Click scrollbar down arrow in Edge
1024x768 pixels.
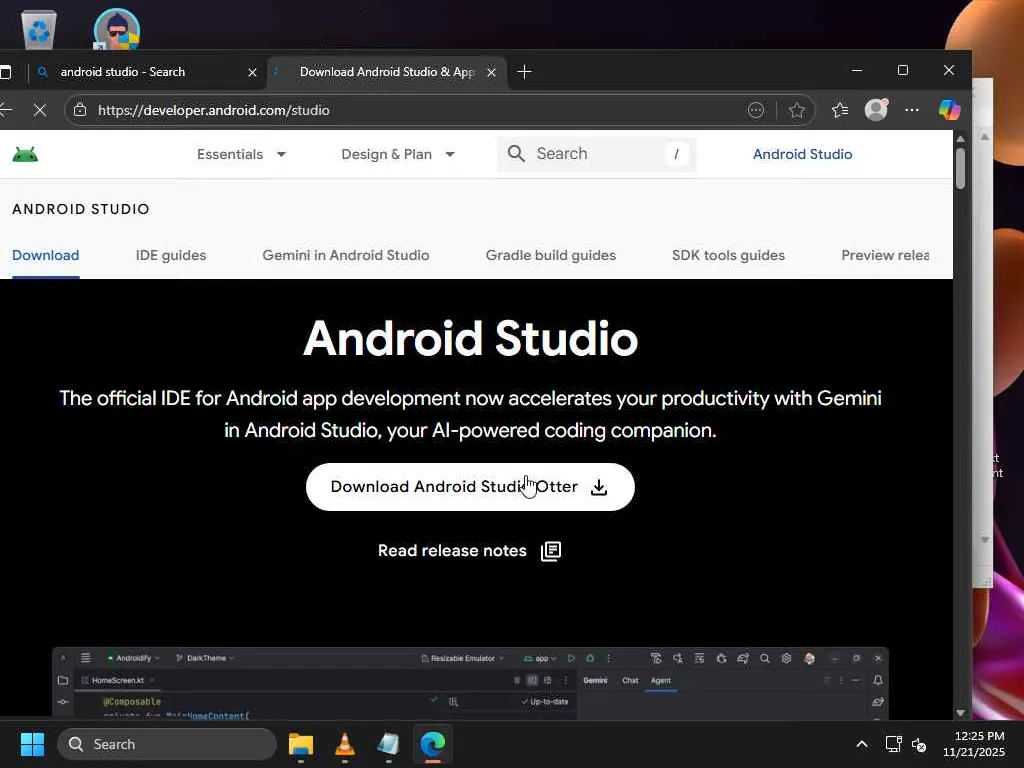tap(960, 712)
